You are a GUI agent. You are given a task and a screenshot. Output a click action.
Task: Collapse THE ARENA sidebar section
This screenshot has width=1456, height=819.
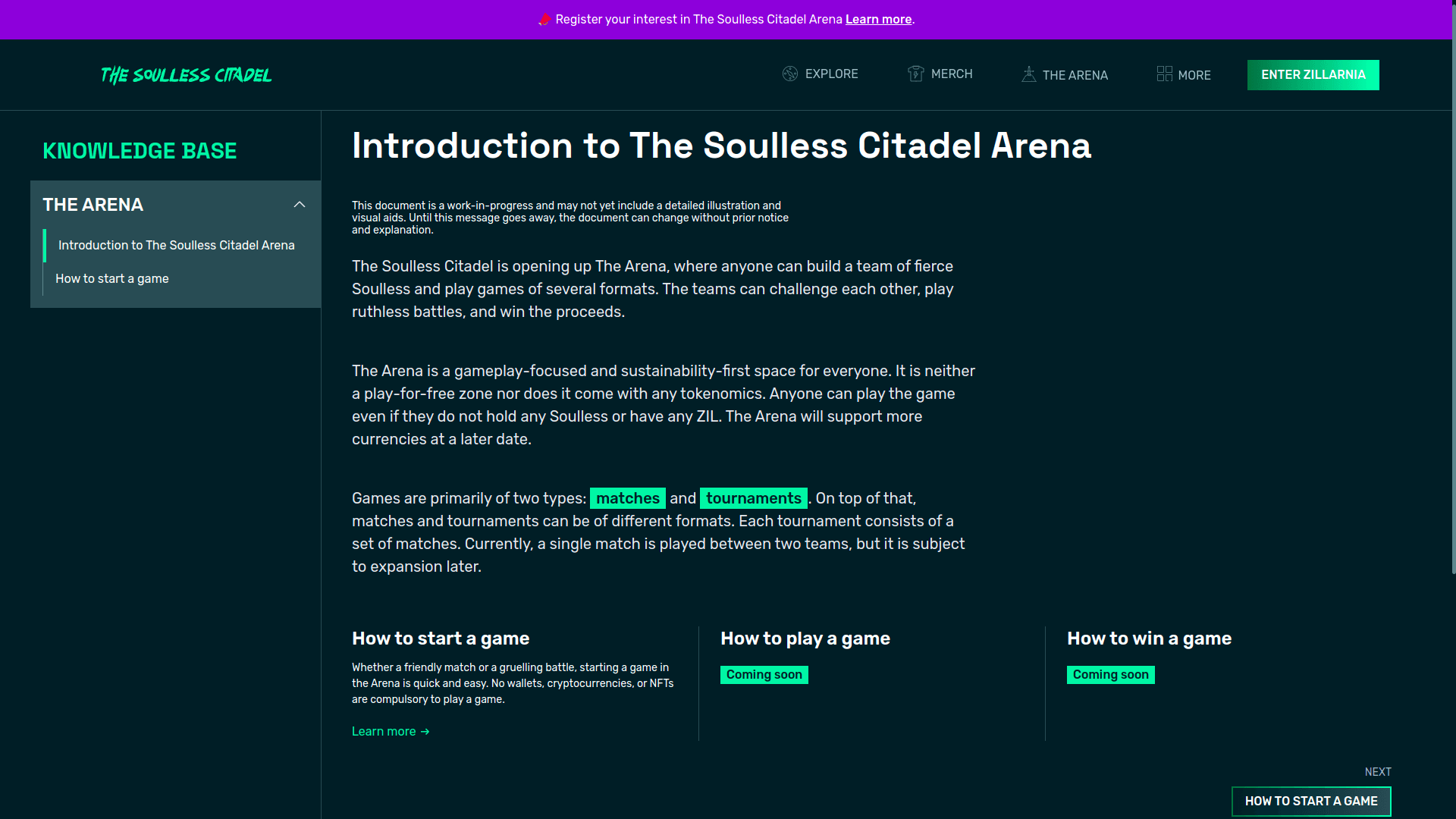[x=299, y=204]
